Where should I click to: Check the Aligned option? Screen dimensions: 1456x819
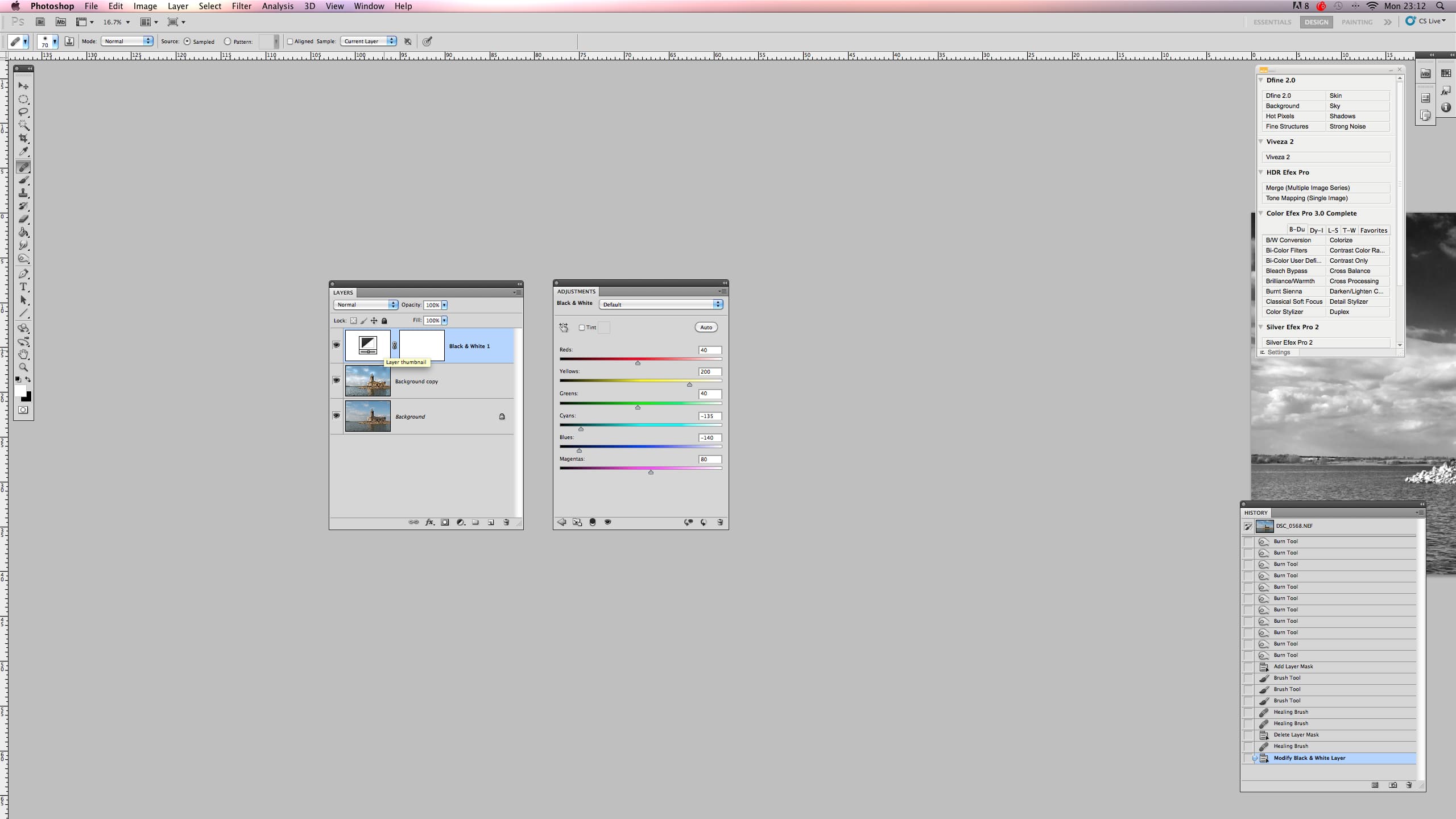coord(290,42)
